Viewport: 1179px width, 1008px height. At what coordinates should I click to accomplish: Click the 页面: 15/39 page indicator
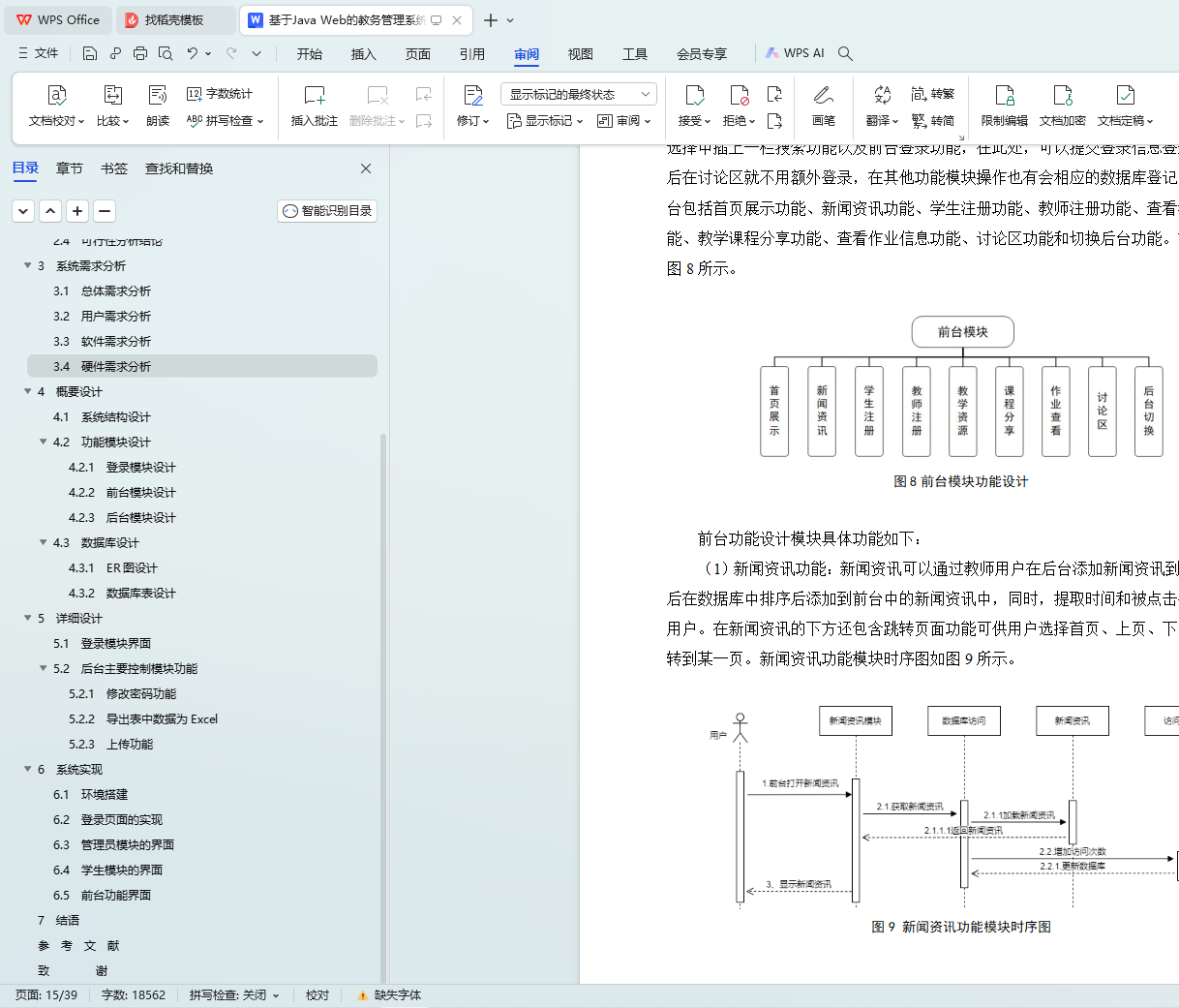pyautogui.click(x=46, y=995)
